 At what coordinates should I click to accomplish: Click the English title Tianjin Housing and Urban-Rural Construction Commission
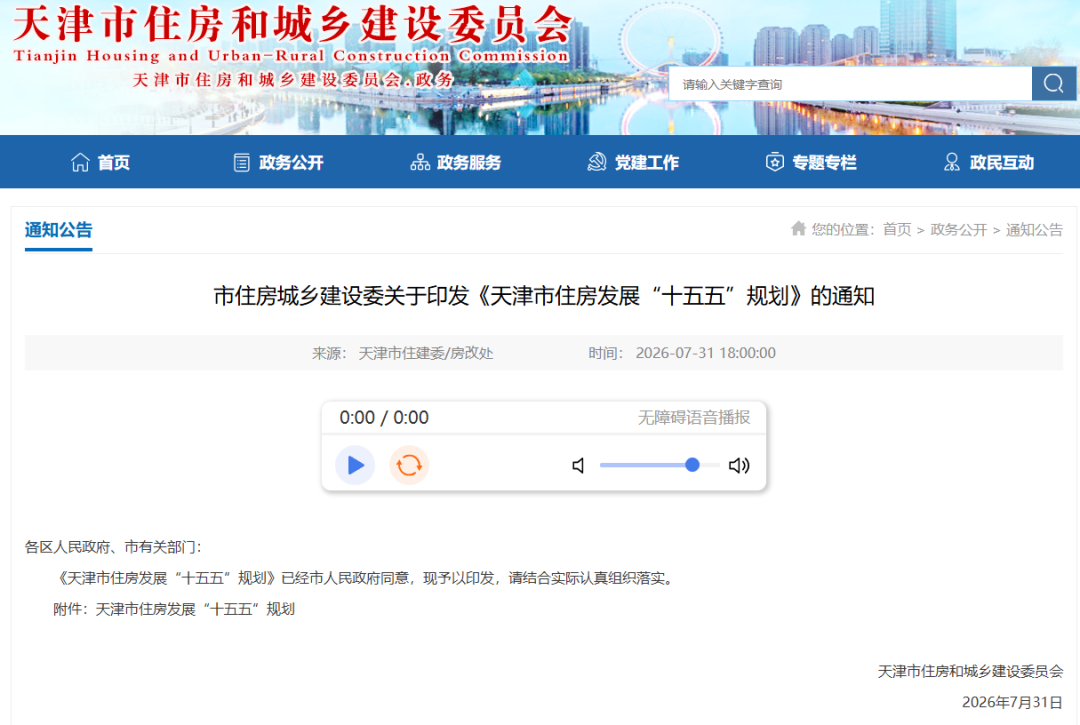[x=291, y=56]
